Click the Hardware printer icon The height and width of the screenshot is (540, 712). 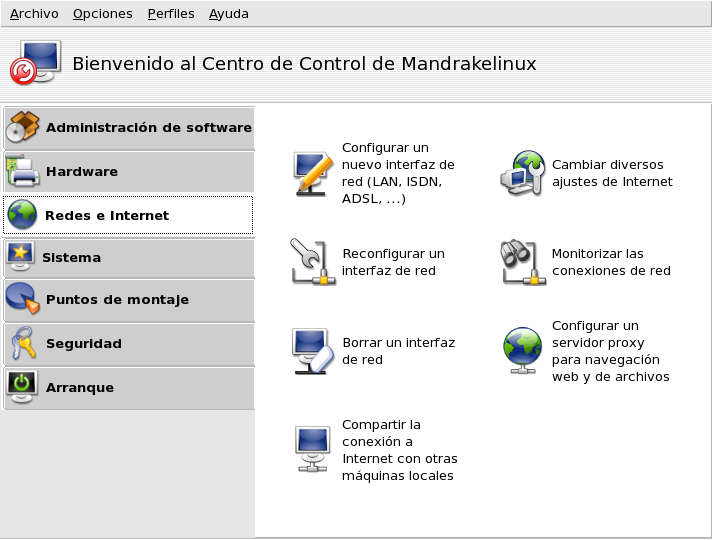pyautogui.click(x=22, y=171)
